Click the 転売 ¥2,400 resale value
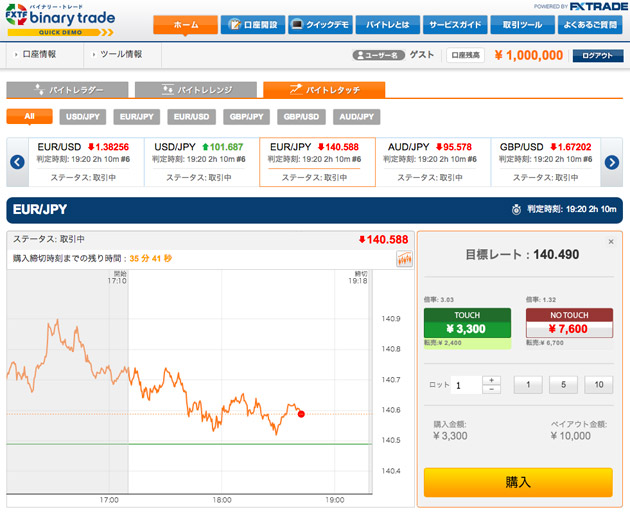 tap(442, 343)
